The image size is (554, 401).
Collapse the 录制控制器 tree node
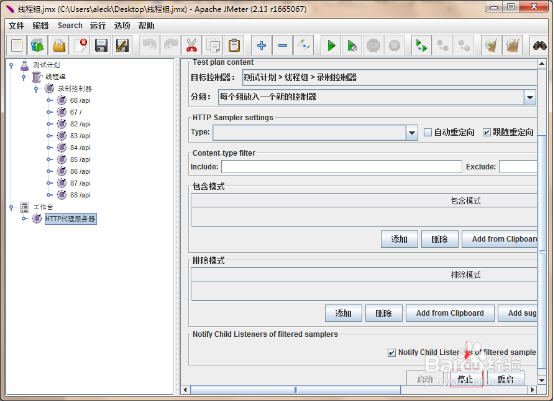(x=36, y=89)
